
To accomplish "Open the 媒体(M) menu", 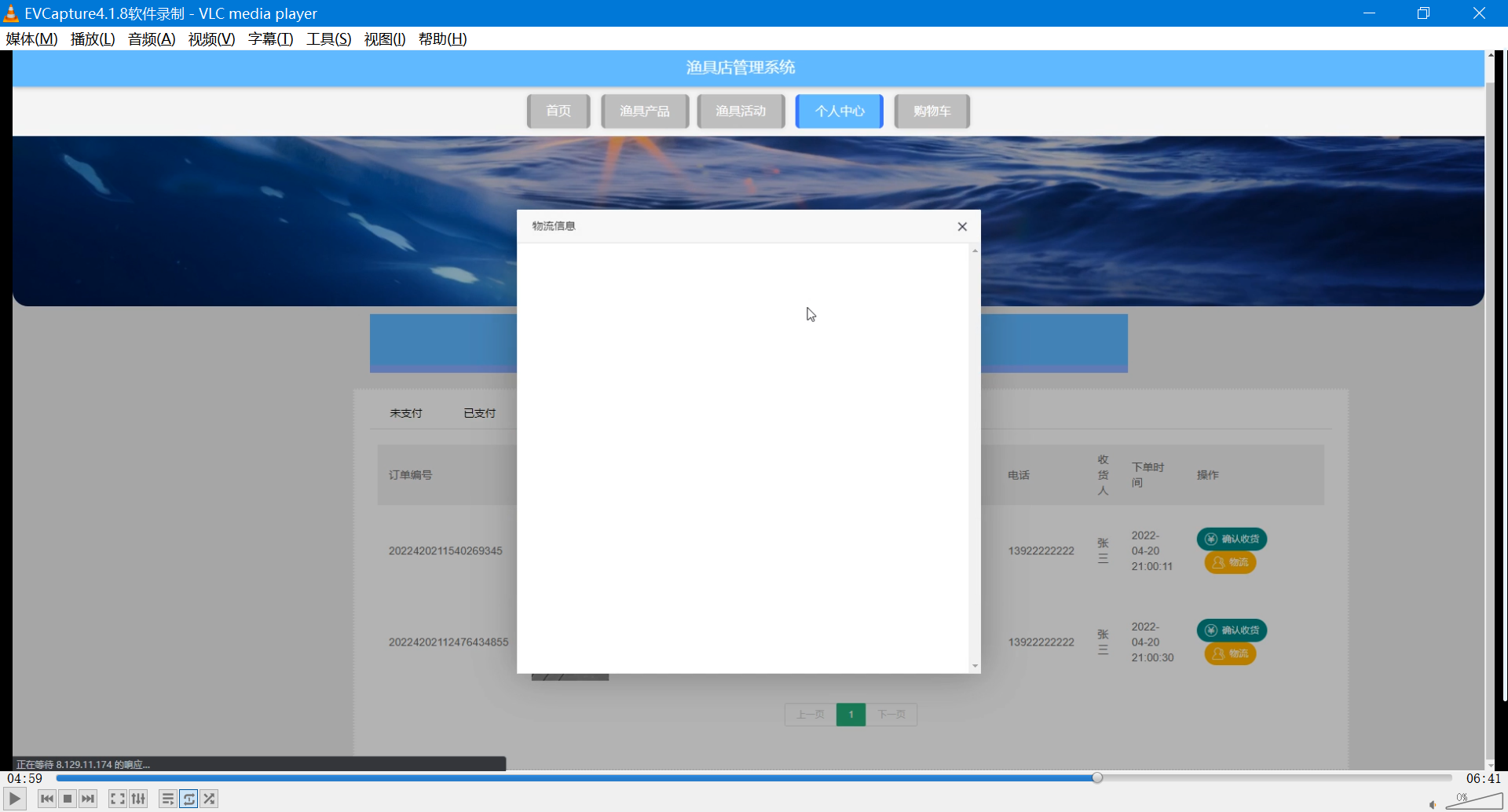I will coord(31,38).
